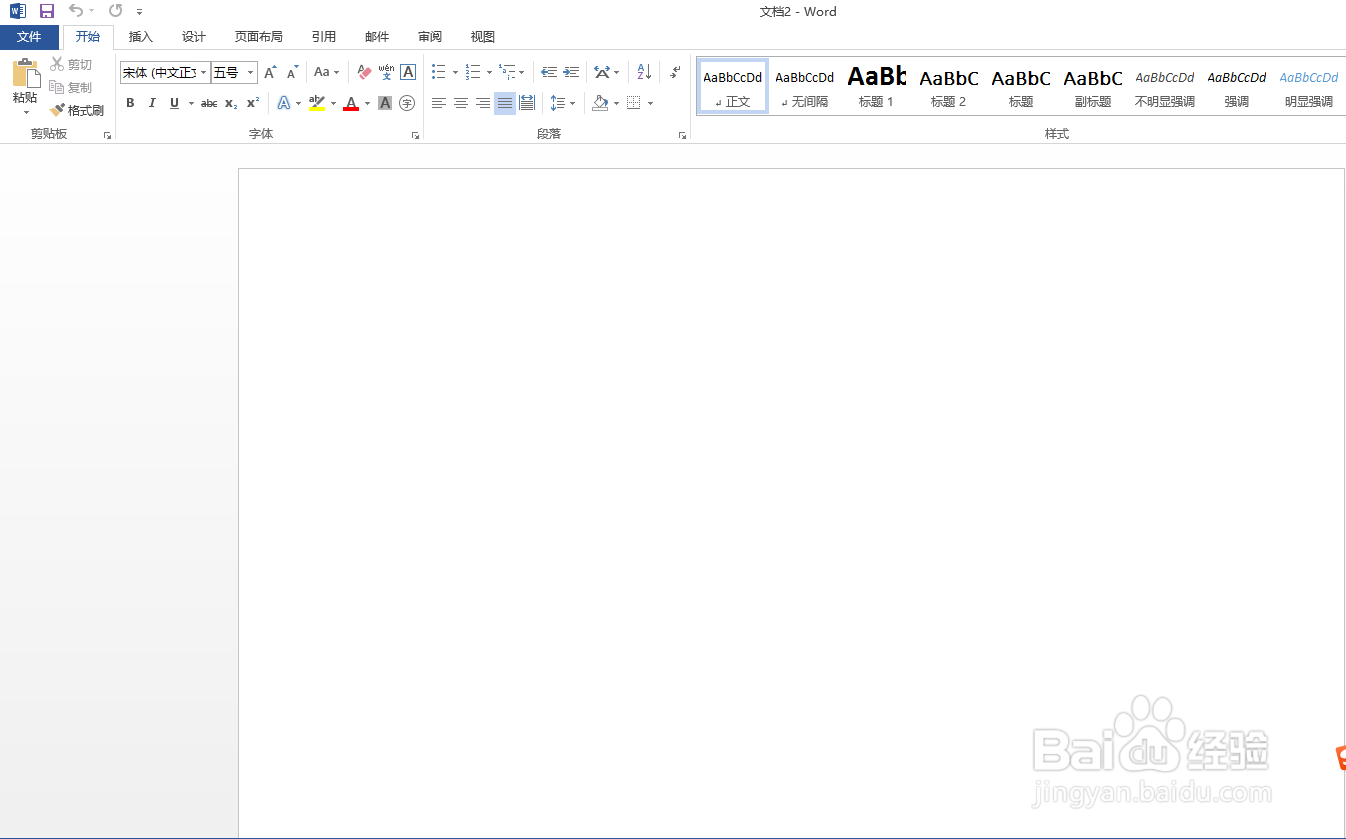This screenshot has width=1346, height=839.
Task: Click the grow font icon
Action: coord(270,72)
